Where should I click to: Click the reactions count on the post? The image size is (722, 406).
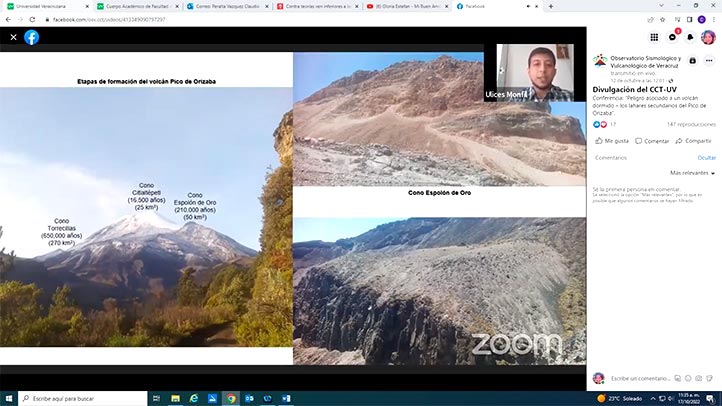605,124
